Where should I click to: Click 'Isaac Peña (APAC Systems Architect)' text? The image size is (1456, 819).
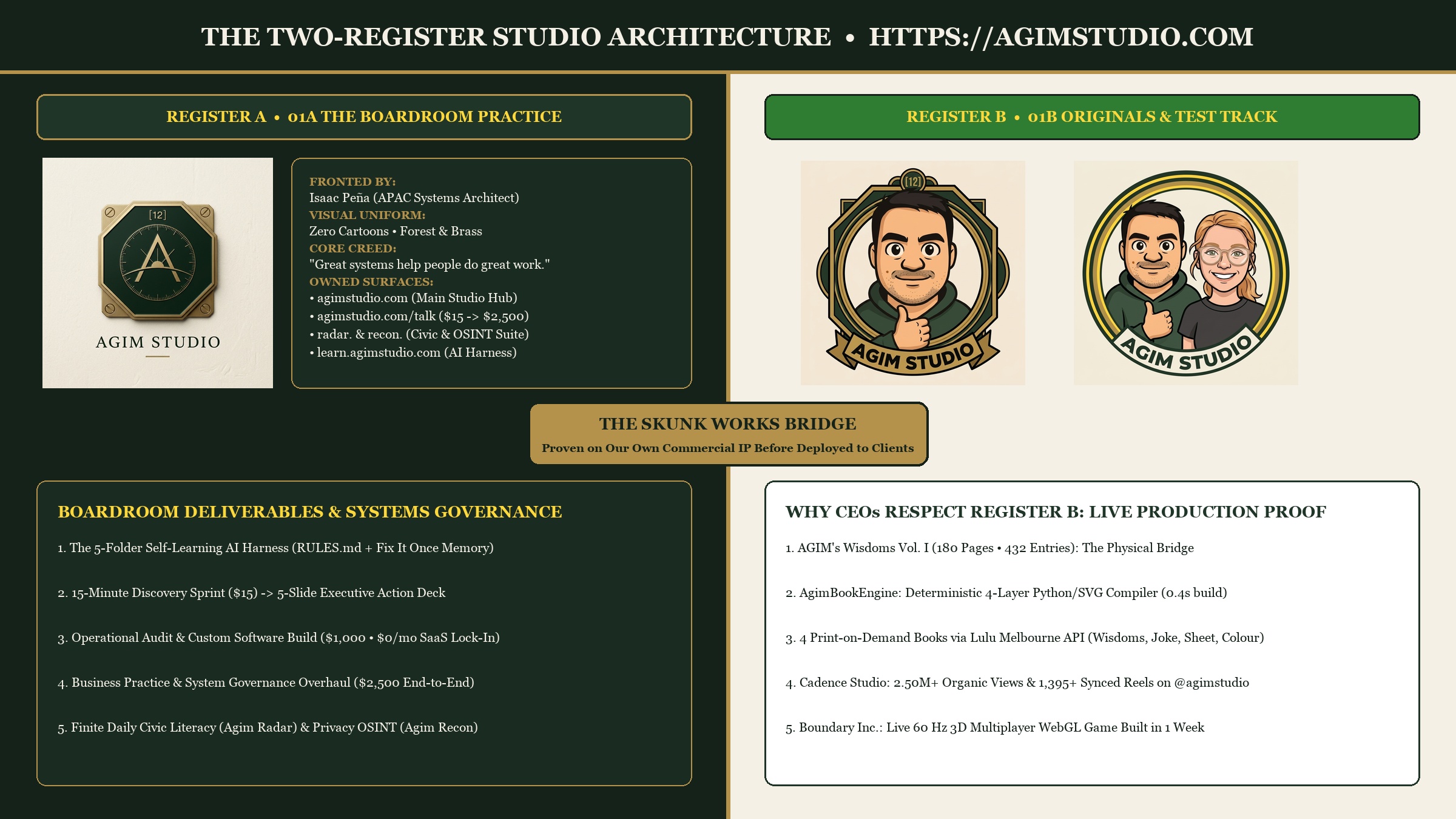coord(414,198)
